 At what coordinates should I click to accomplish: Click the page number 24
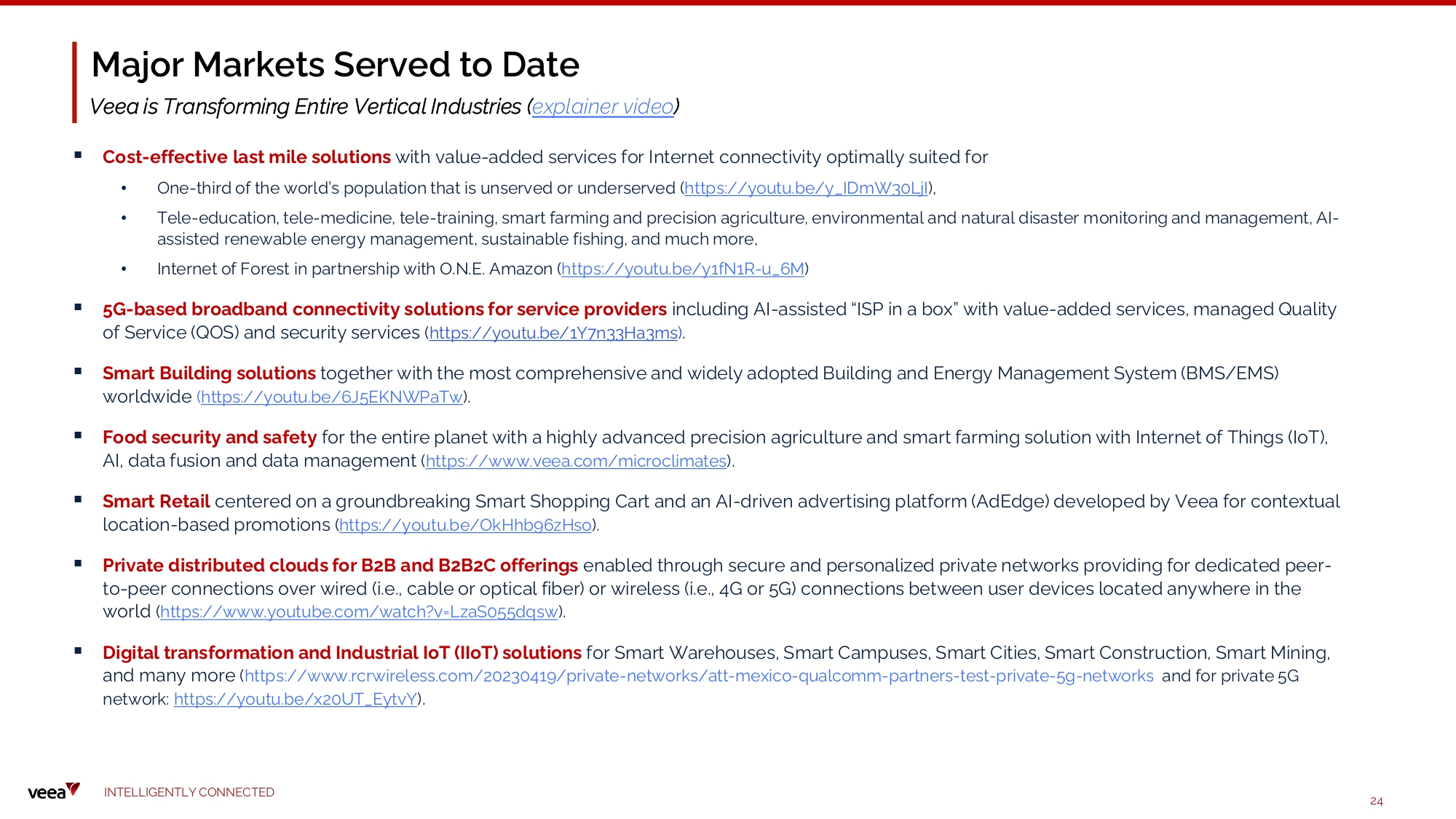coord(1376,801)
